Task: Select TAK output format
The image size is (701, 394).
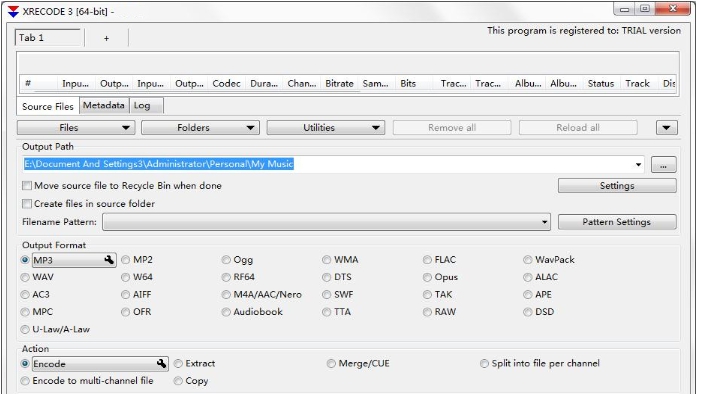Action: [x=427, y=295]
